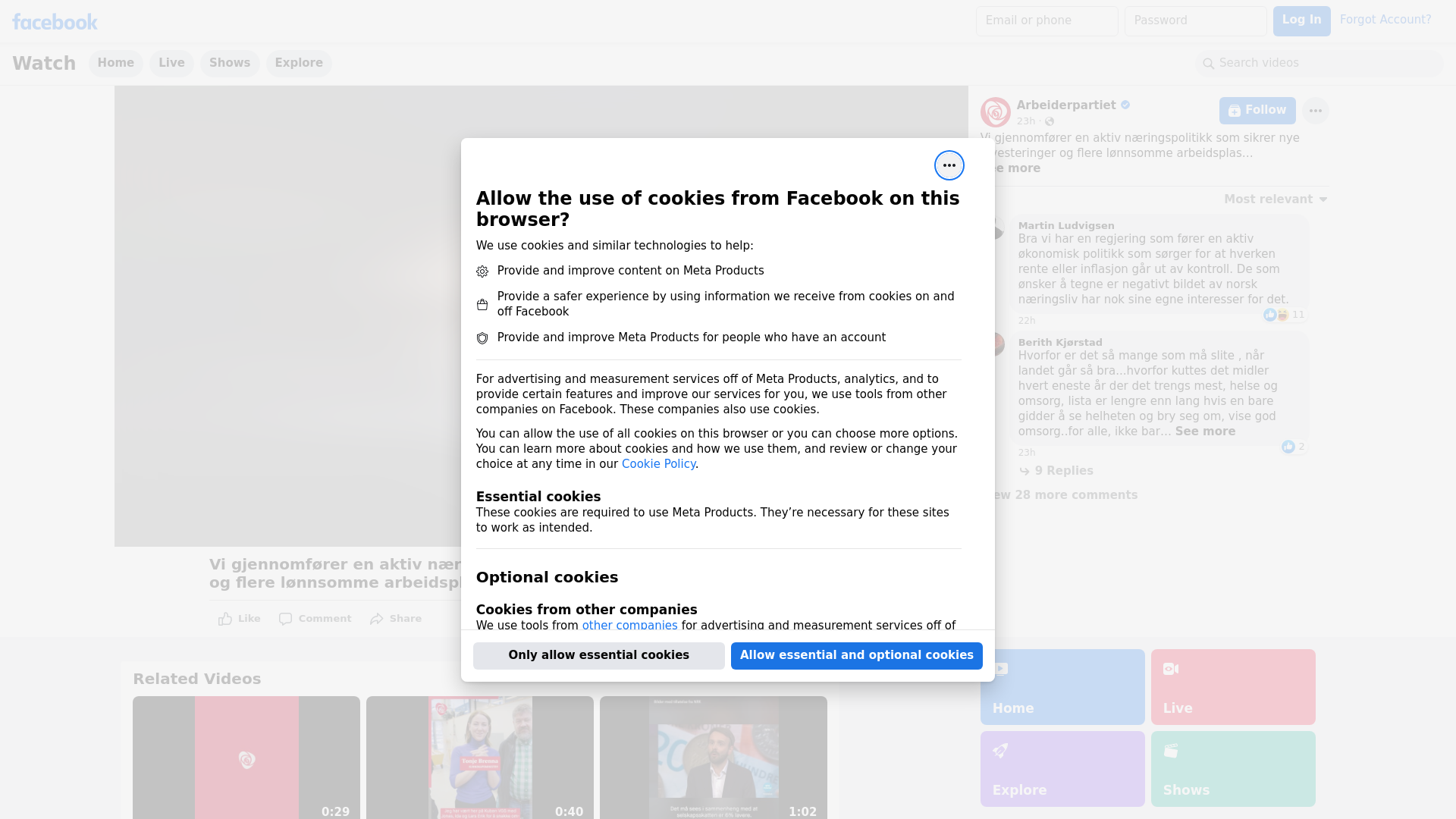Viewport: 1456px width, 819px height.
Task: Open related video with 0:40 duration
Action: coord(479,758)
